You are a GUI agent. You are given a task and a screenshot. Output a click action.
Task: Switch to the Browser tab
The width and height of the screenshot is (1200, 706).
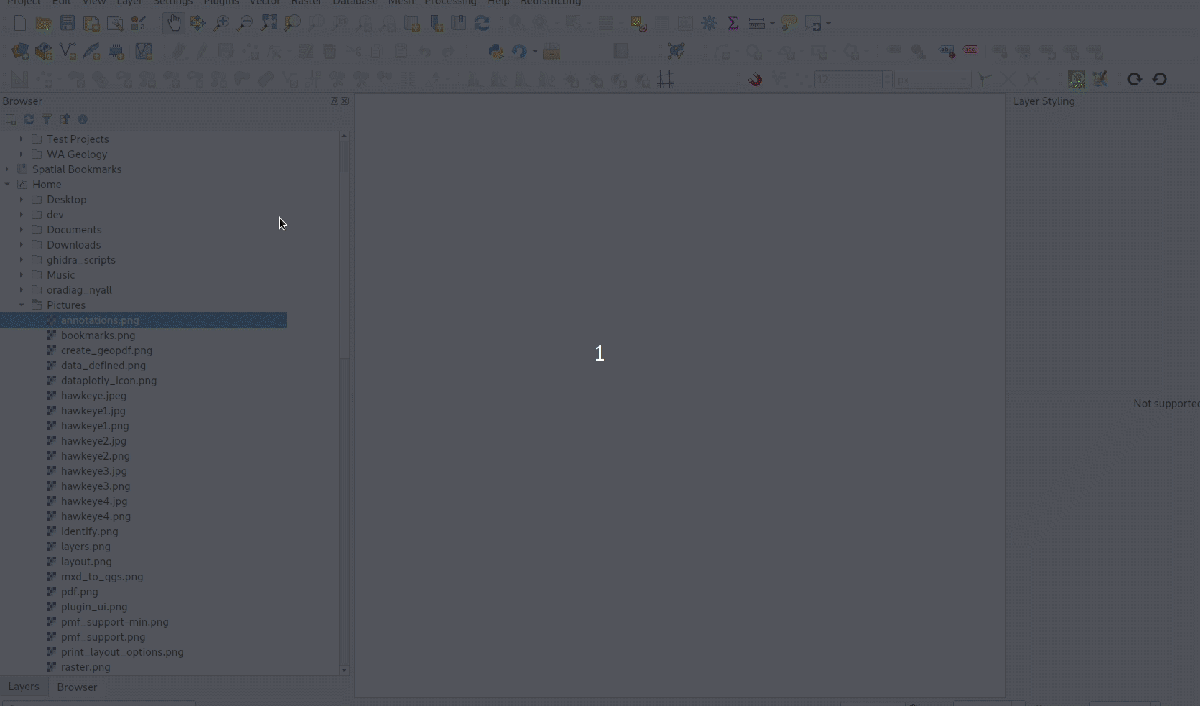77,687
